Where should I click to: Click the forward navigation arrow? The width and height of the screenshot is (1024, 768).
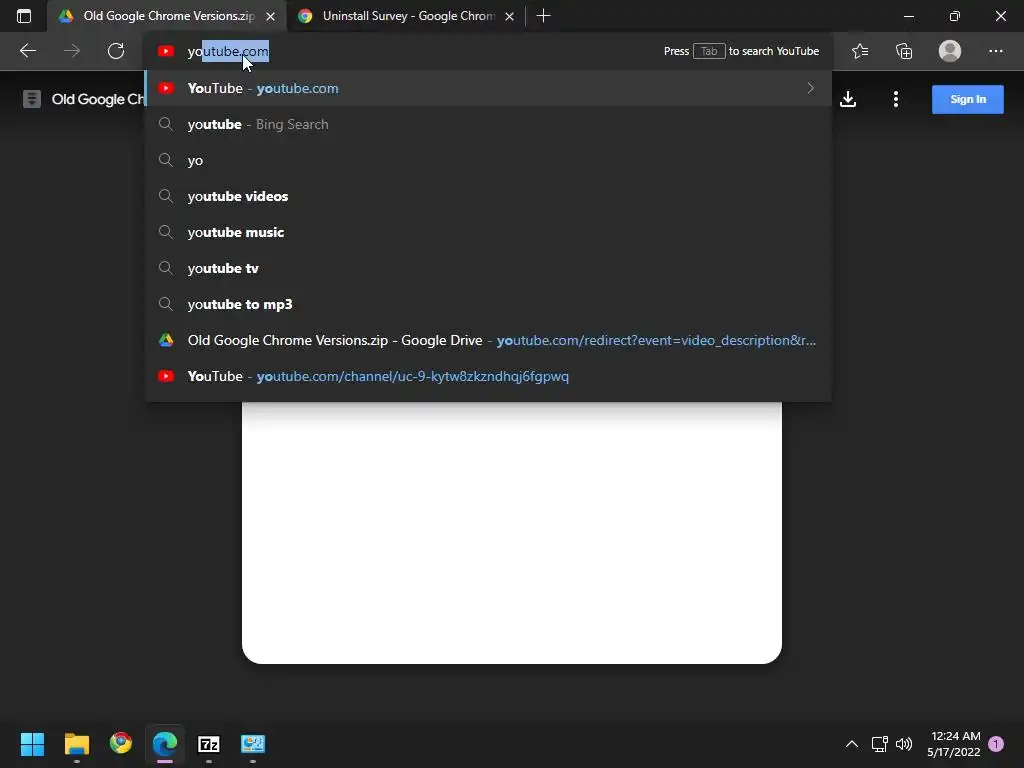pos(72,51)
